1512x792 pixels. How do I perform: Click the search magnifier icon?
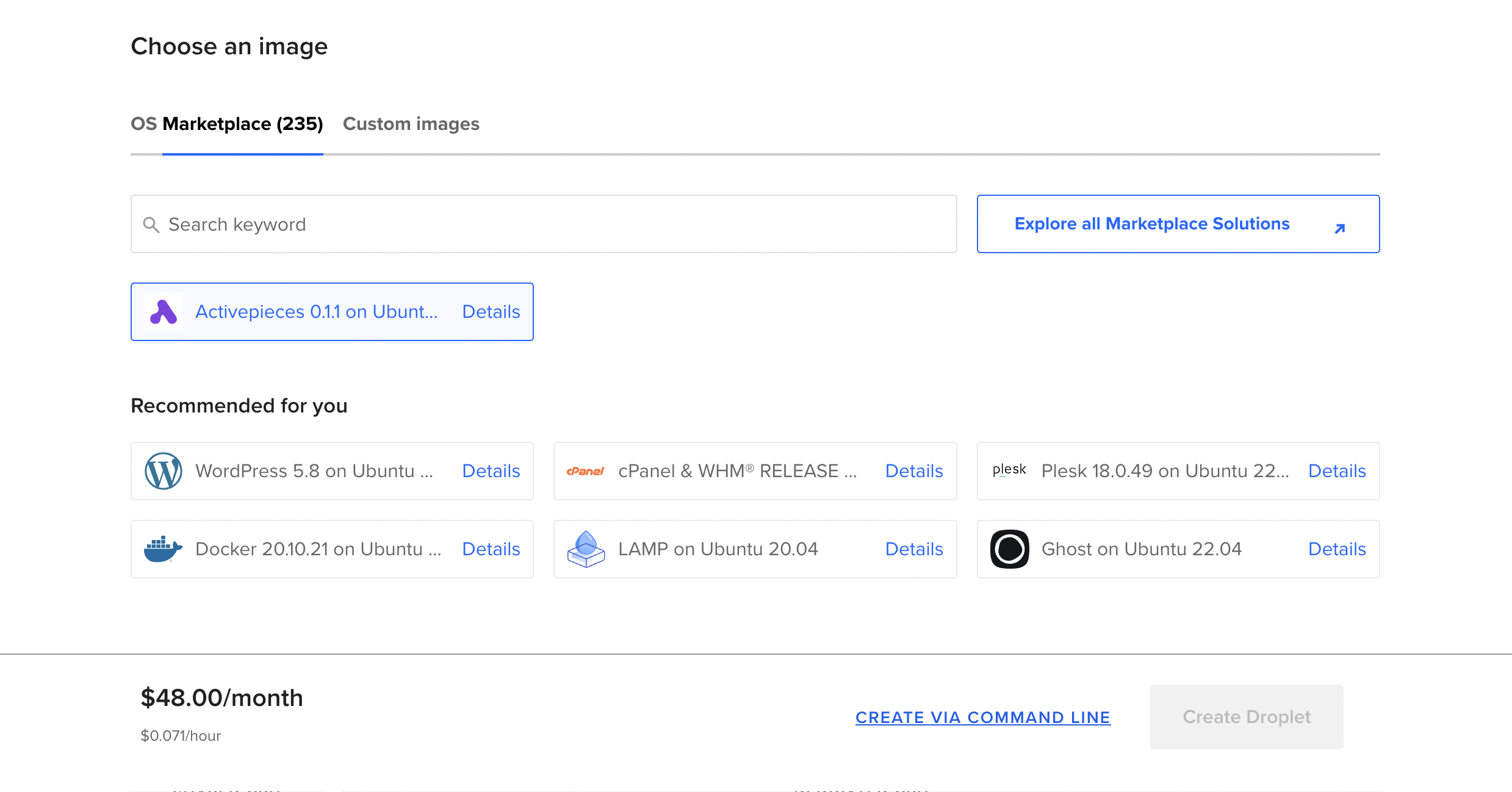click(151, 225)
